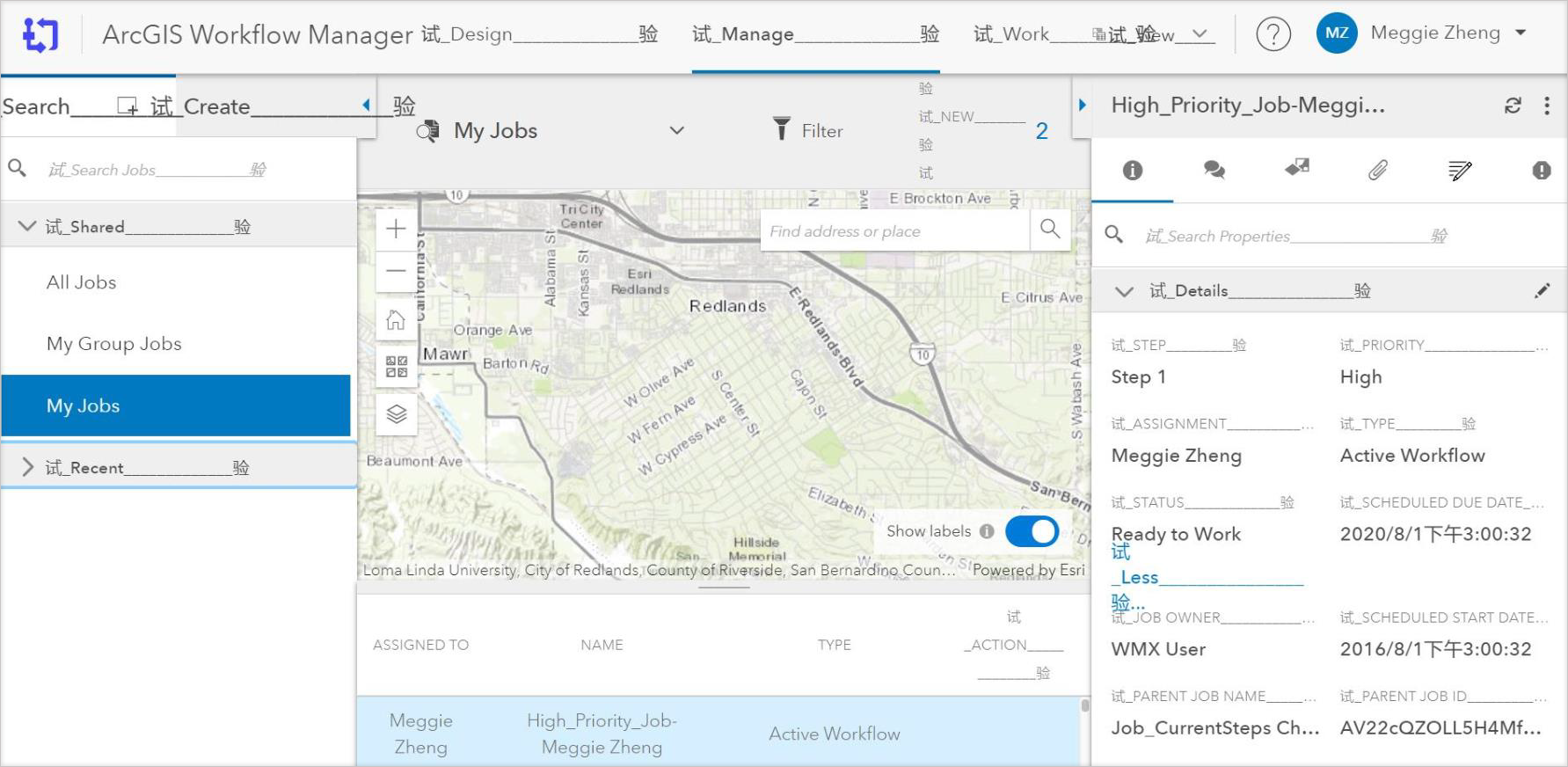Collapse the Shared section
The width and height of the screenshot is (1568, 767).
click(x=27, y=226)
